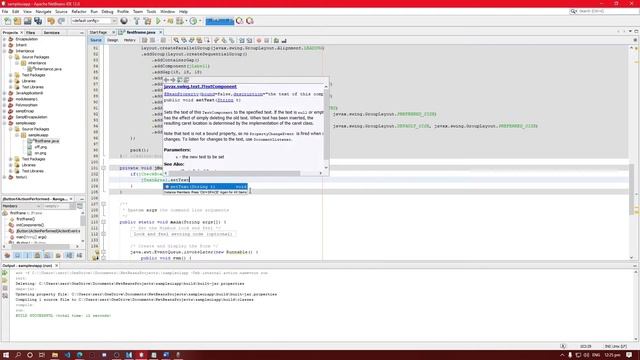Screen dimensions: 640x360
Task: Click the Find Selection magnifier icon in editor toolbar
Action: pos(176,40)
